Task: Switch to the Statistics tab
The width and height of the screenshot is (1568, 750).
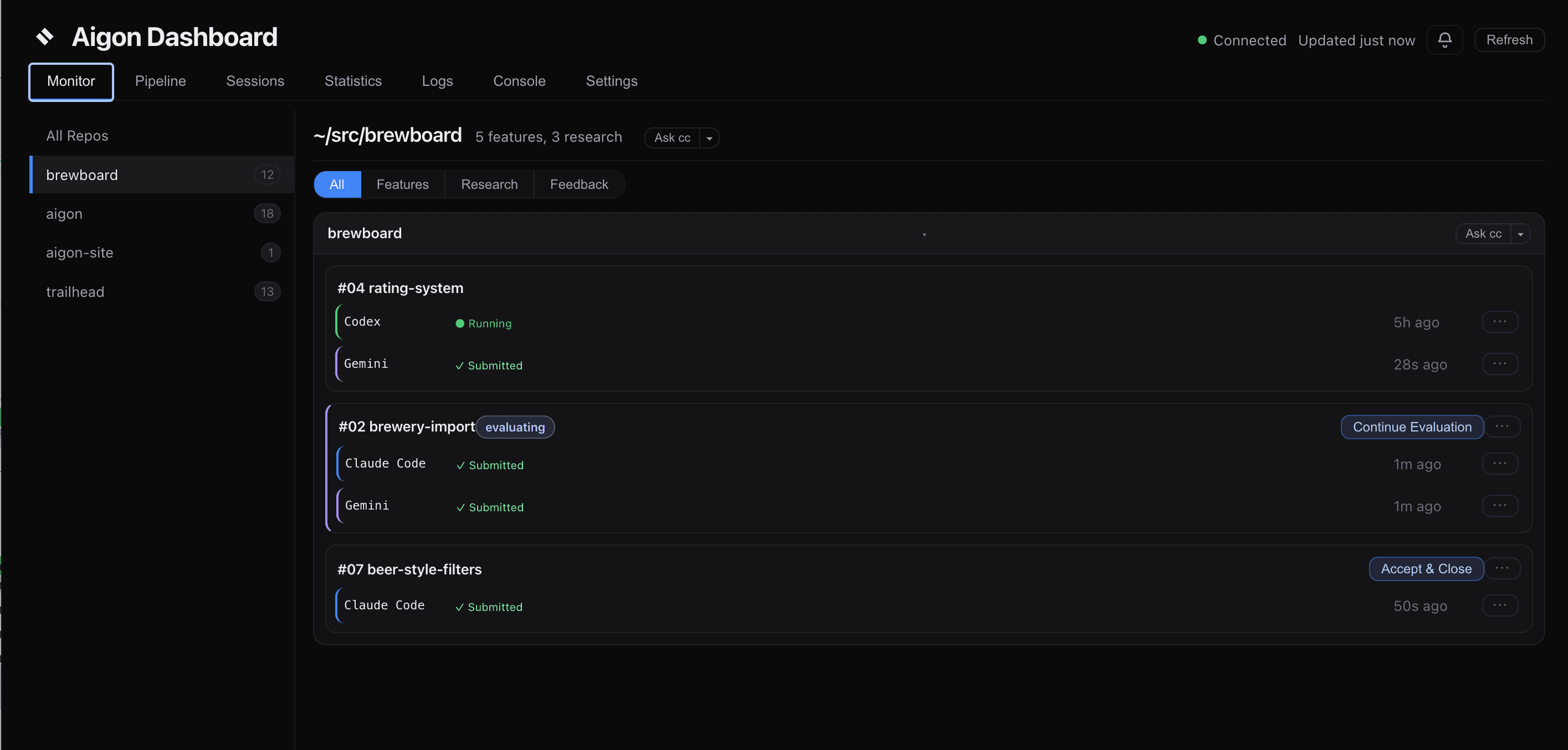Action: pos(353,80)
